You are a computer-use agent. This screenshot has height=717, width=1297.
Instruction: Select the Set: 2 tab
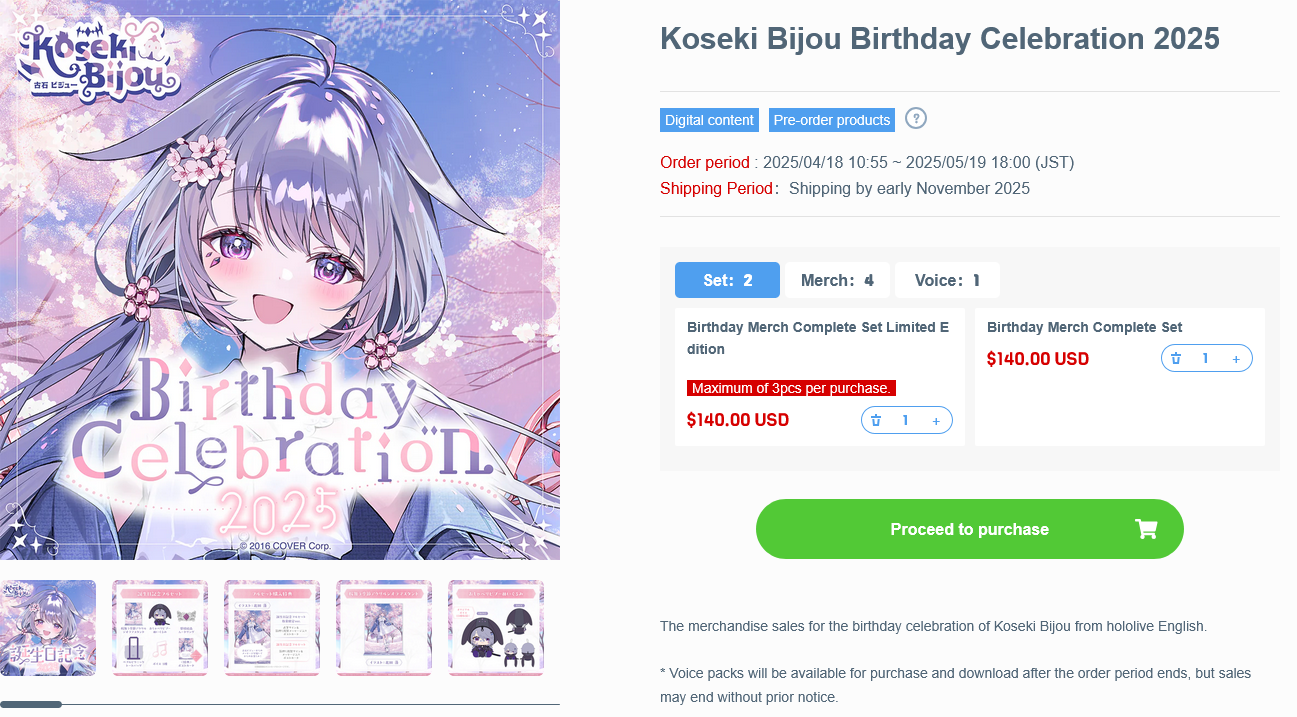[727, 280]
